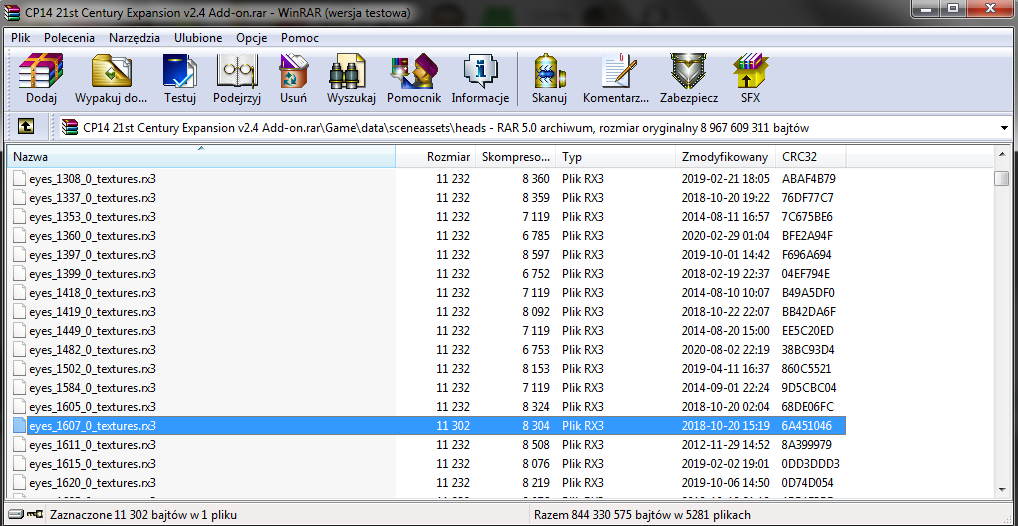Select eyes_1419_0_textures.rx3
Screen dimensions: 1018x526
click(x=92, y=312)
